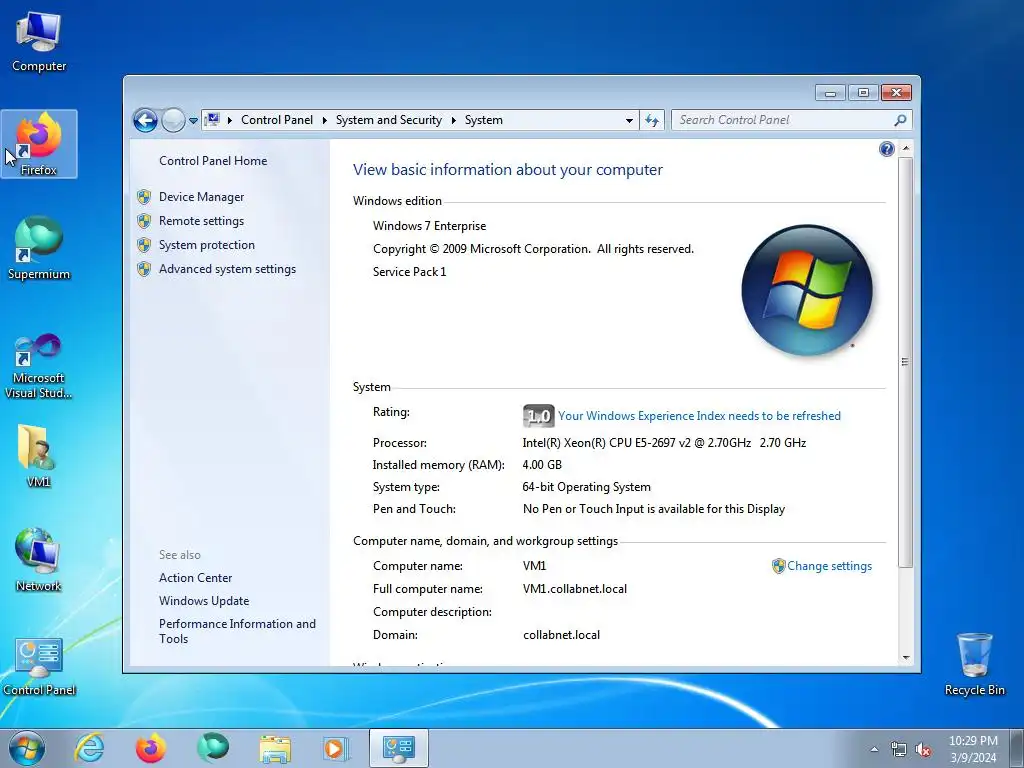Image resolution: width=1024 pixels, height=768 pixels.
Task: Click the taskbar clock 10:29 PM
Action: [972, 741]
